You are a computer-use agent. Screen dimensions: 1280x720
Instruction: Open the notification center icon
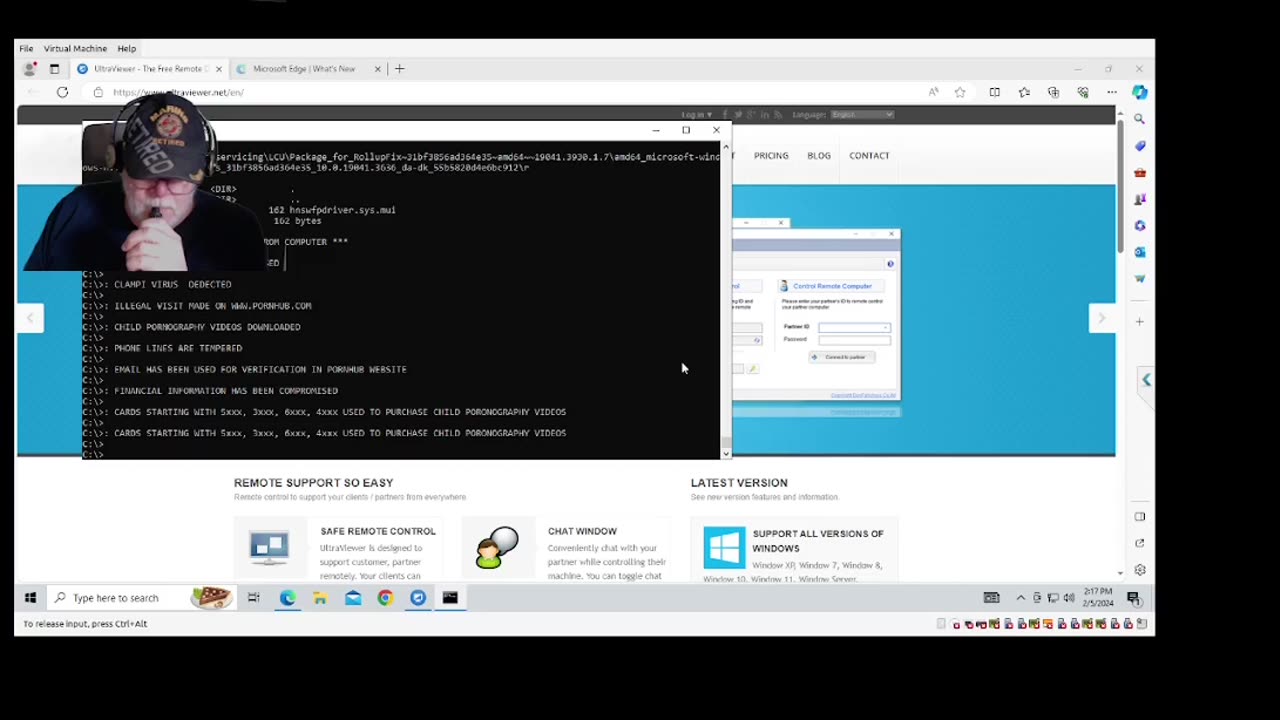(x=1134, y=598)
